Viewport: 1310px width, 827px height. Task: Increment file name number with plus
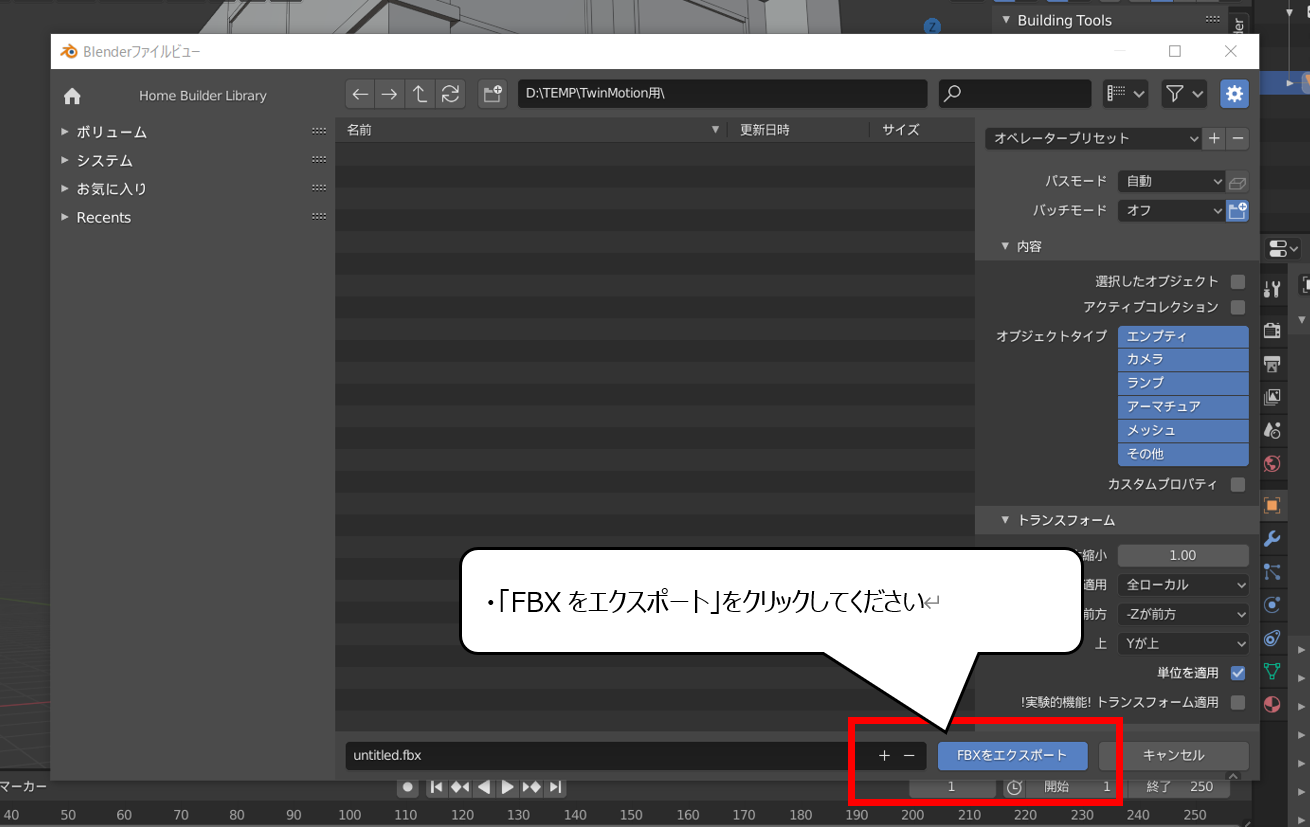[x=884, y=756]
